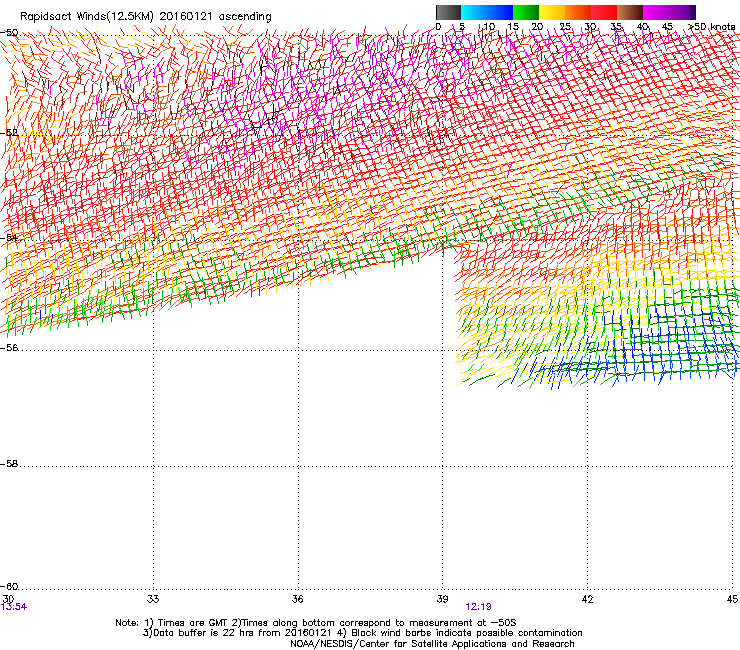Viewport: 740px width, 650px height.
Task: Click the '45' knots legend label
Action: pos(667,27)
